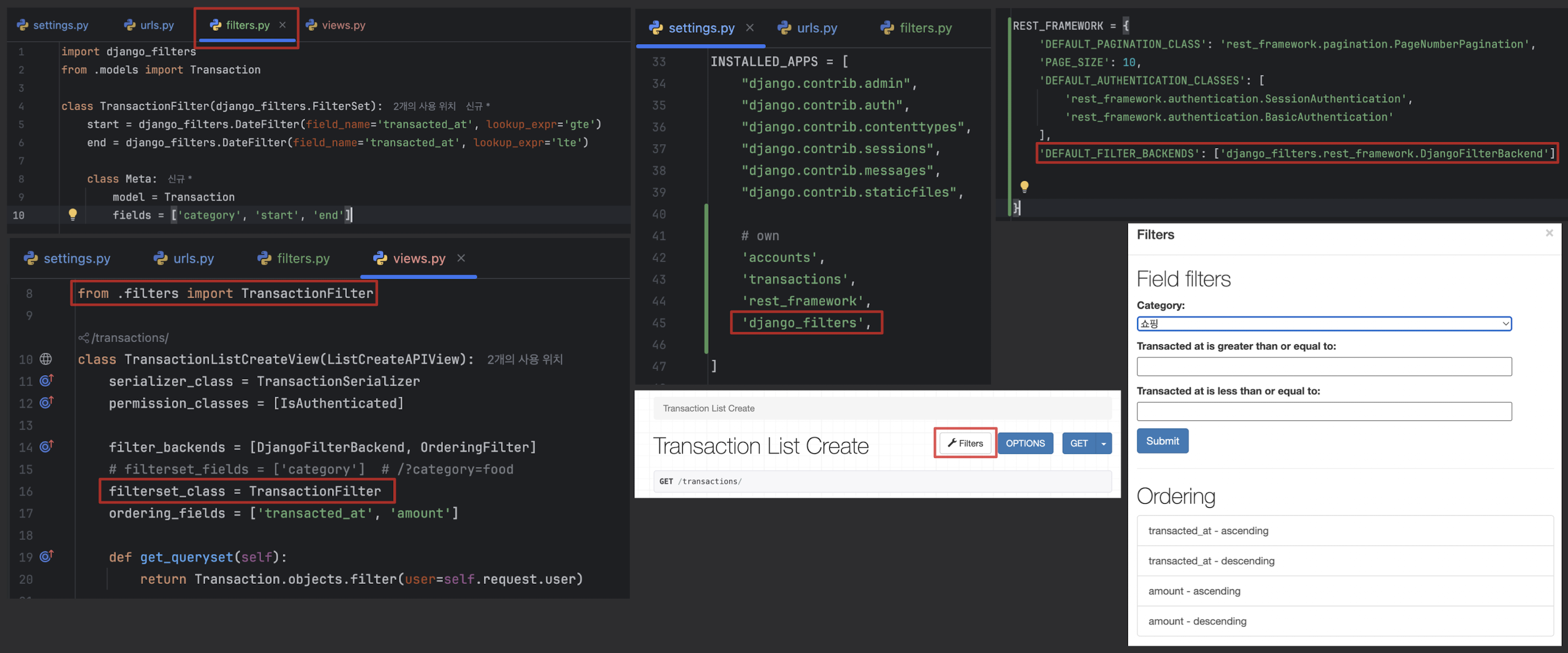Click override gutter icon next to serializer_class
Image resolution: width=1568 pixels, height=653 pixels.
pyautogui.click(x=46, y=381)
